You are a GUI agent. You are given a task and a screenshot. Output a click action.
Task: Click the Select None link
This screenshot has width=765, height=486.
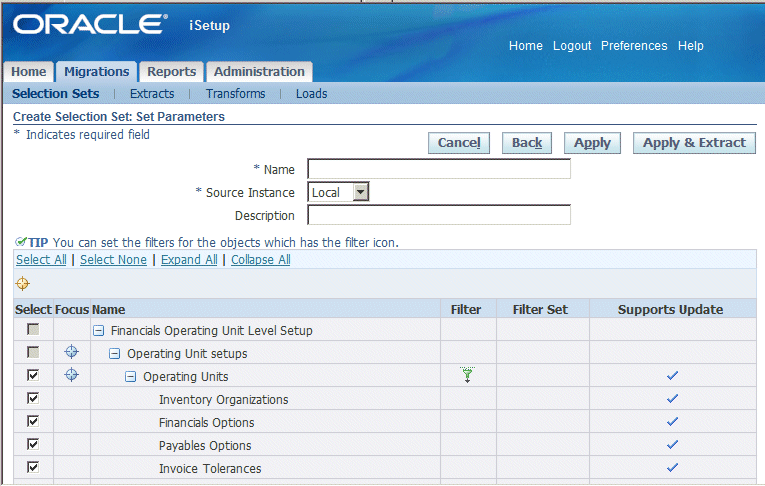(x=113, y=260)
